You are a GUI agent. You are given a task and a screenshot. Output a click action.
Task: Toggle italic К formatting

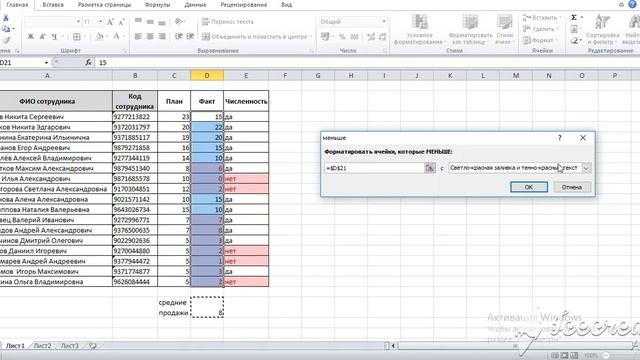[x=42, y=37]
